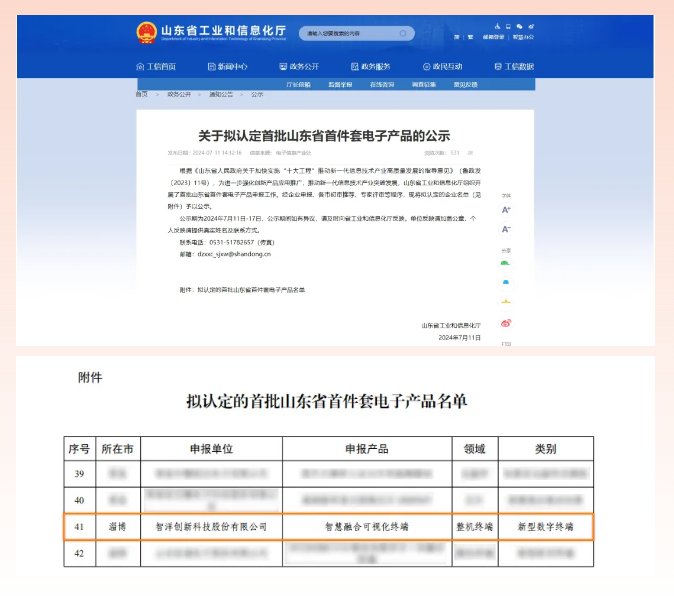674x596 pixels.
Task: Click the national emblem logo
Action: 147,32
